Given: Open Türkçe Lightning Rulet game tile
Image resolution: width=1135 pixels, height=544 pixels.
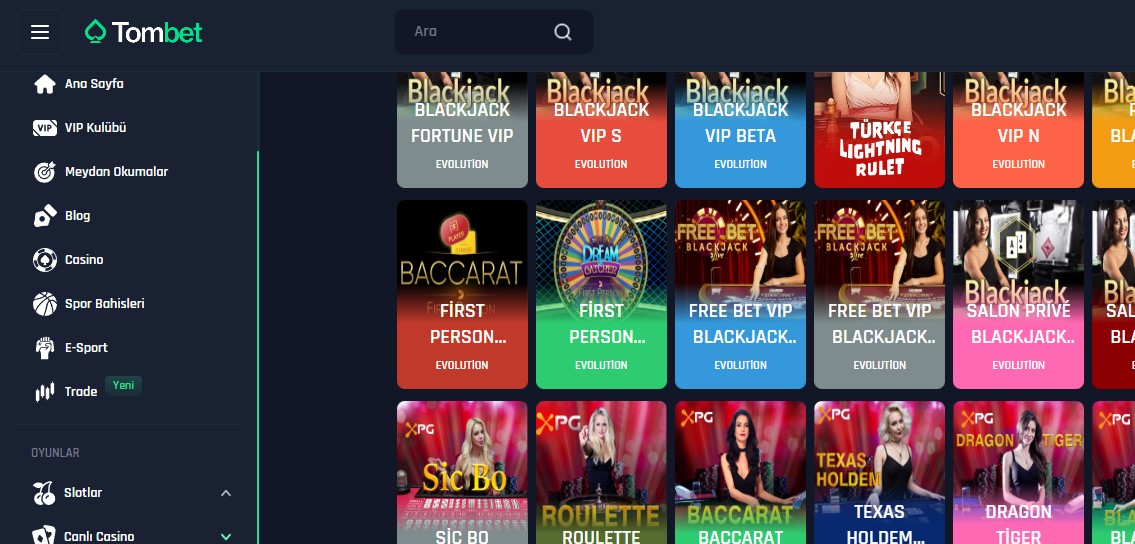Looking at the screenshot, I should (879, 129).
